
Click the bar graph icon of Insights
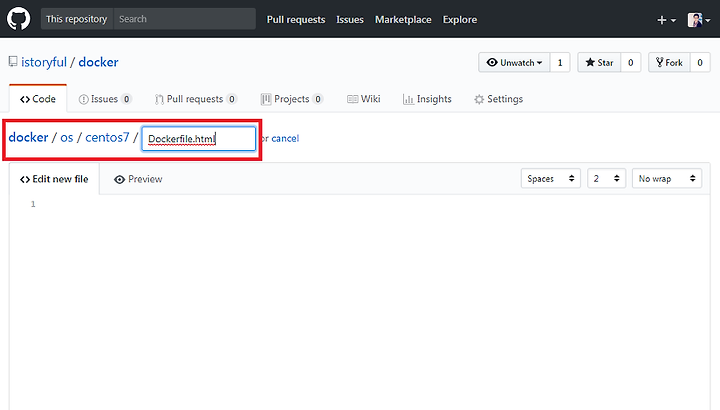coord(408,99)
